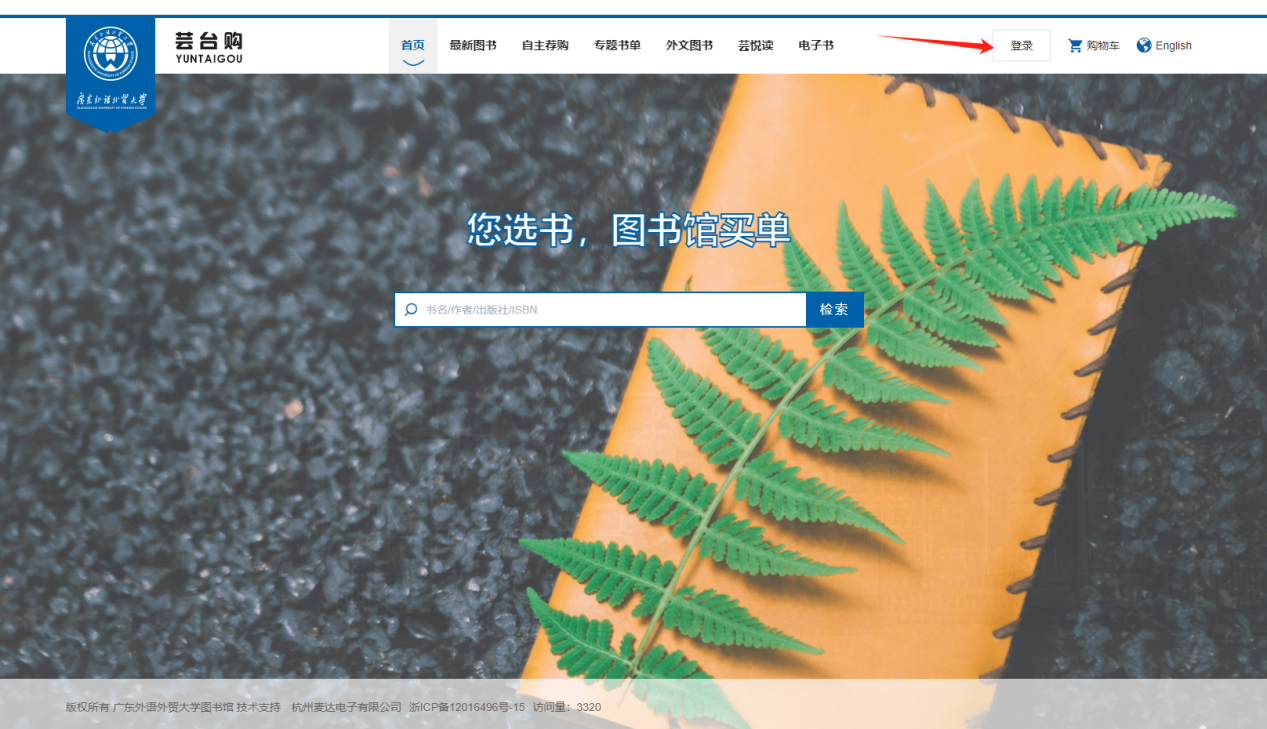Click the 检索 search button
This screenshot has width=1267, height=729.
(x=834, y=310)
